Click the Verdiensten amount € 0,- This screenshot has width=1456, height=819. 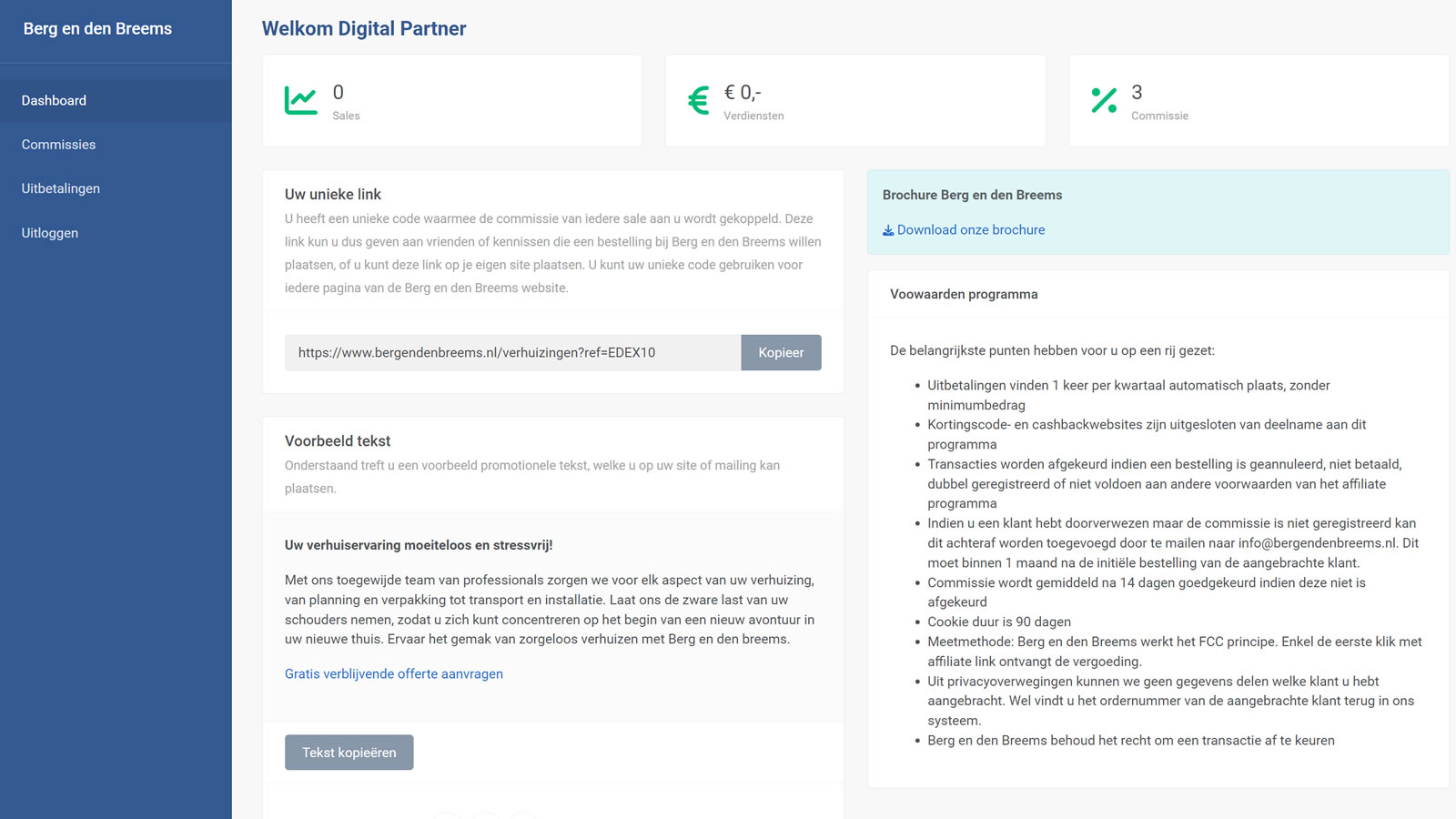743,92
